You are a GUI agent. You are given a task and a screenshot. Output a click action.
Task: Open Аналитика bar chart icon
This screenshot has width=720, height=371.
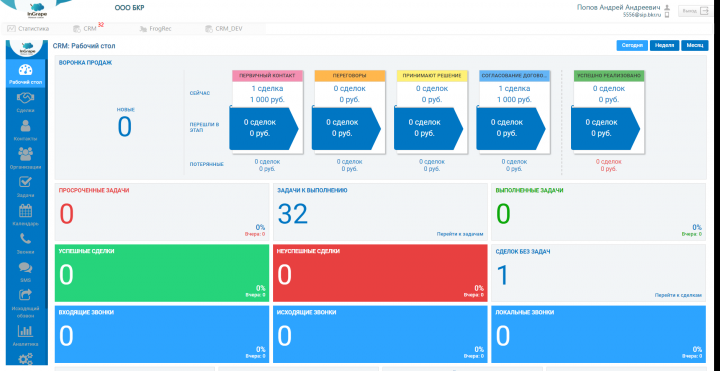tap(25, 331)
